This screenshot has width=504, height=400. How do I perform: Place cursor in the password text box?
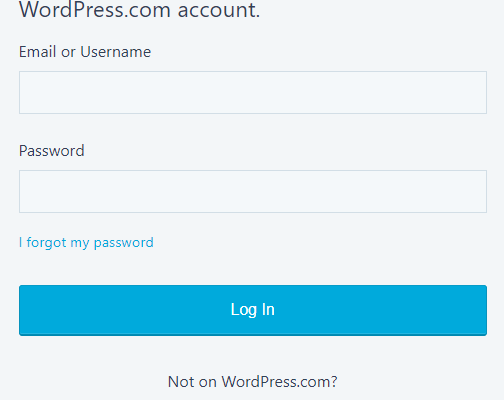(x=253, y=191)
